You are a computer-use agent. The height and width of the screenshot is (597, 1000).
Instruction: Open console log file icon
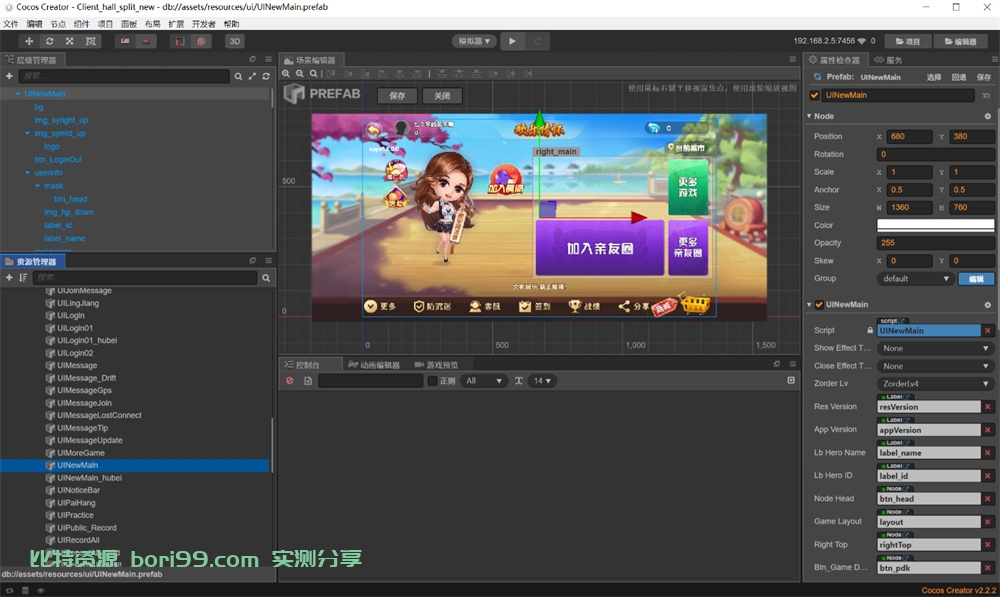pos(308,381)
